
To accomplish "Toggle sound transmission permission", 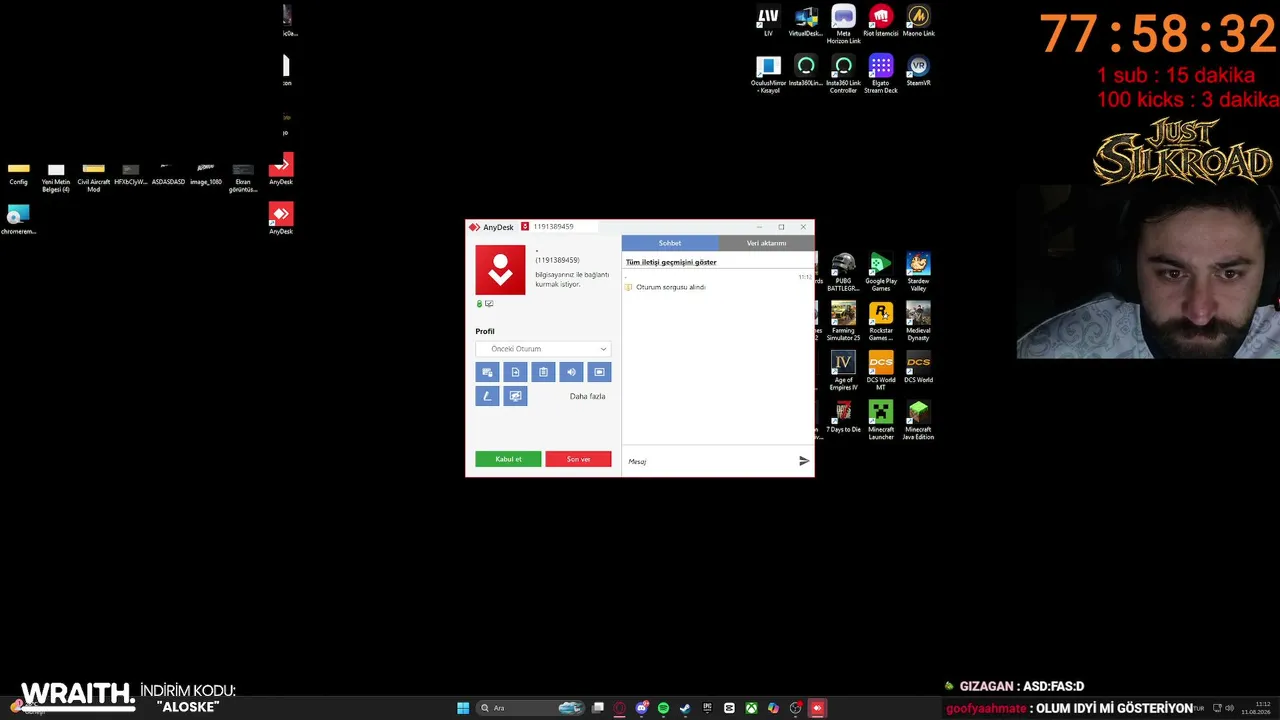I will pos(571,372).
